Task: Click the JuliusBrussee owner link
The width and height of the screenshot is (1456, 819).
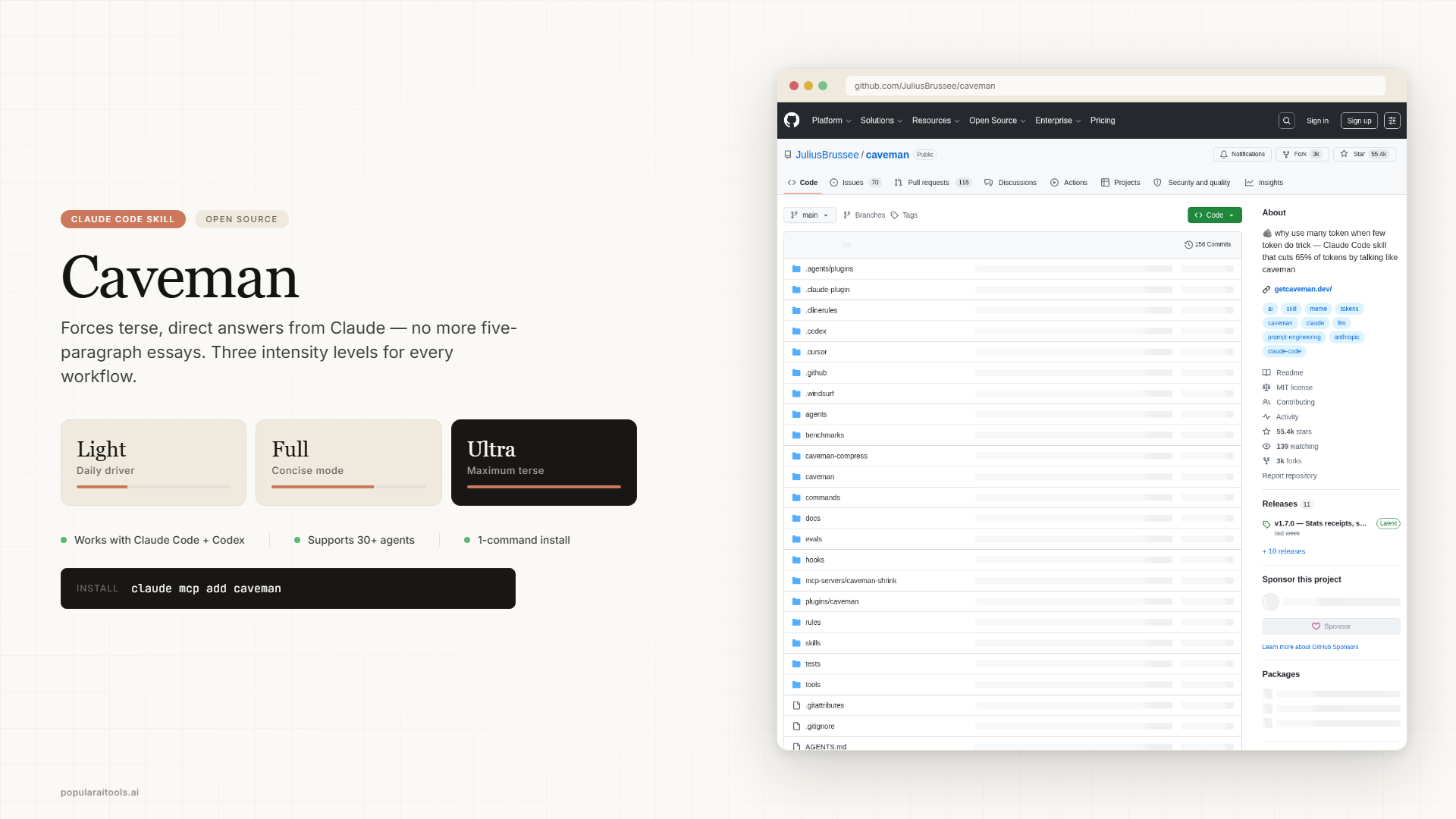Action: pyautogui.click(x=827, y=155)
